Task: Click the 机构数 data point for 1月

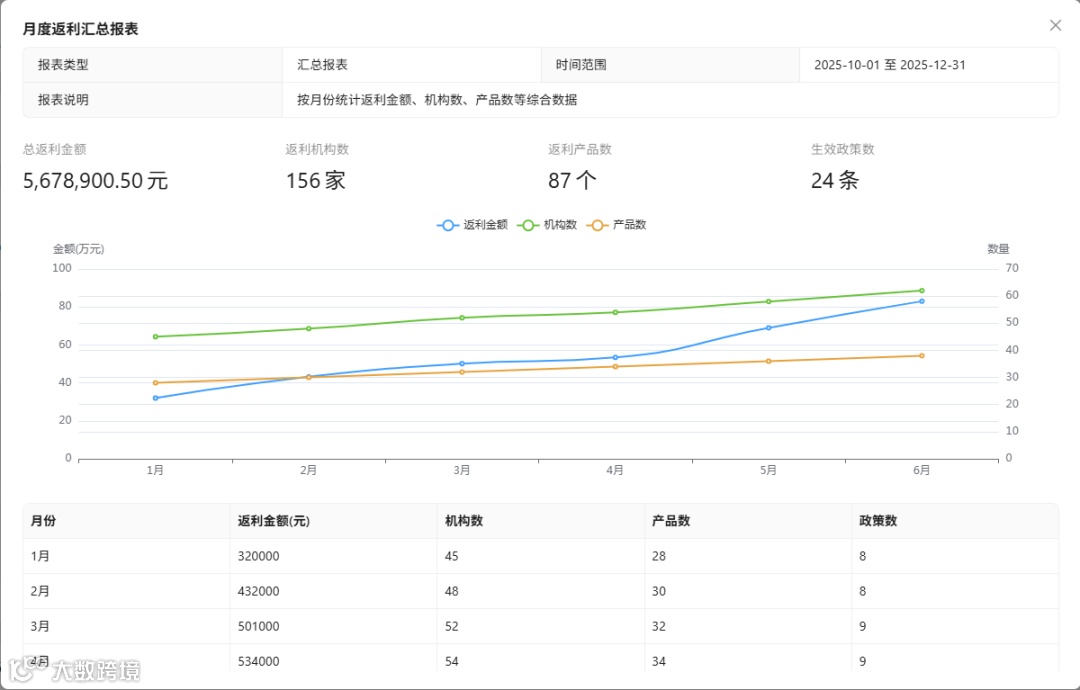Action: (156, 337)
